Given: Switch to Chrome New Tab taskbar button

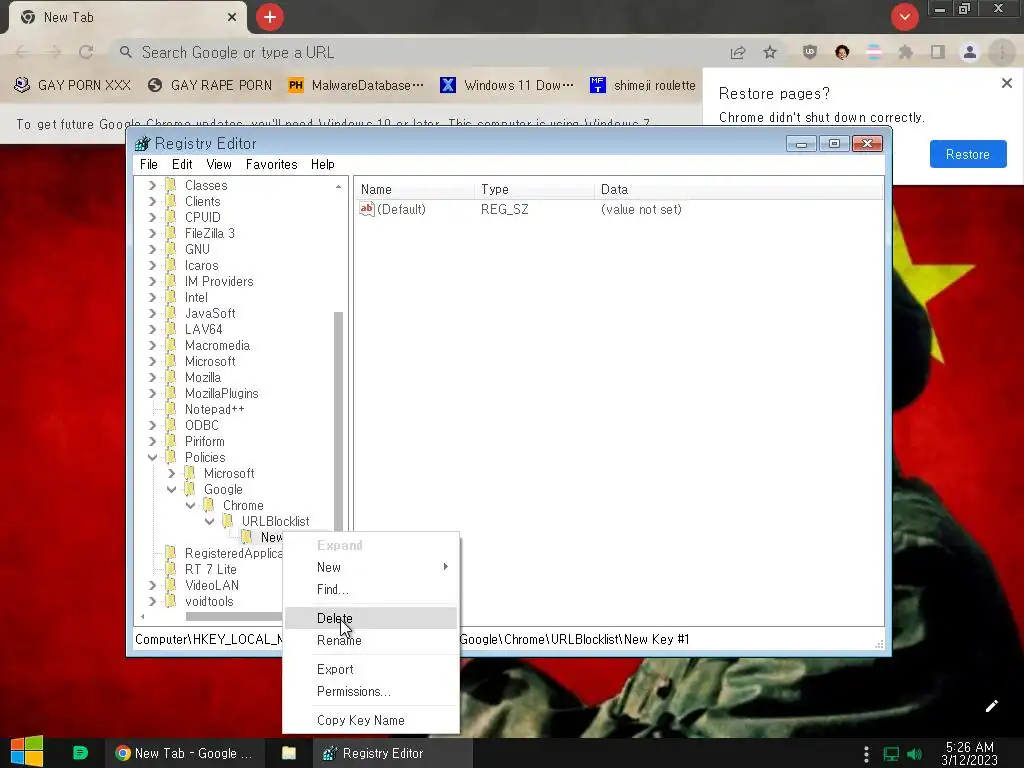Looking at the screenshot, I should (x=184, y=753).
